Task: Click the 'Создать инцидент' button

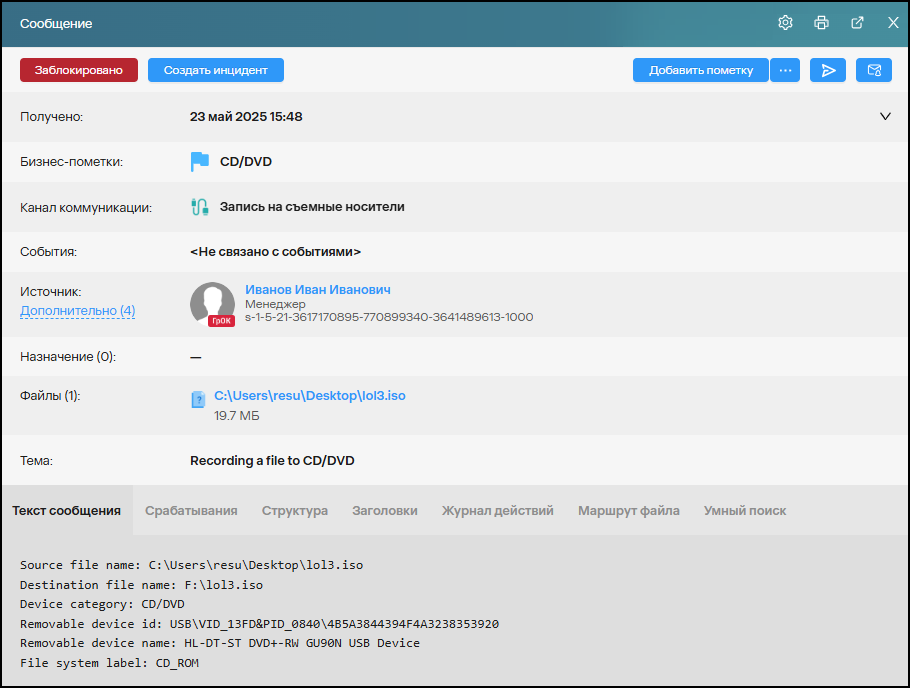Action: (x=216, y=70)
